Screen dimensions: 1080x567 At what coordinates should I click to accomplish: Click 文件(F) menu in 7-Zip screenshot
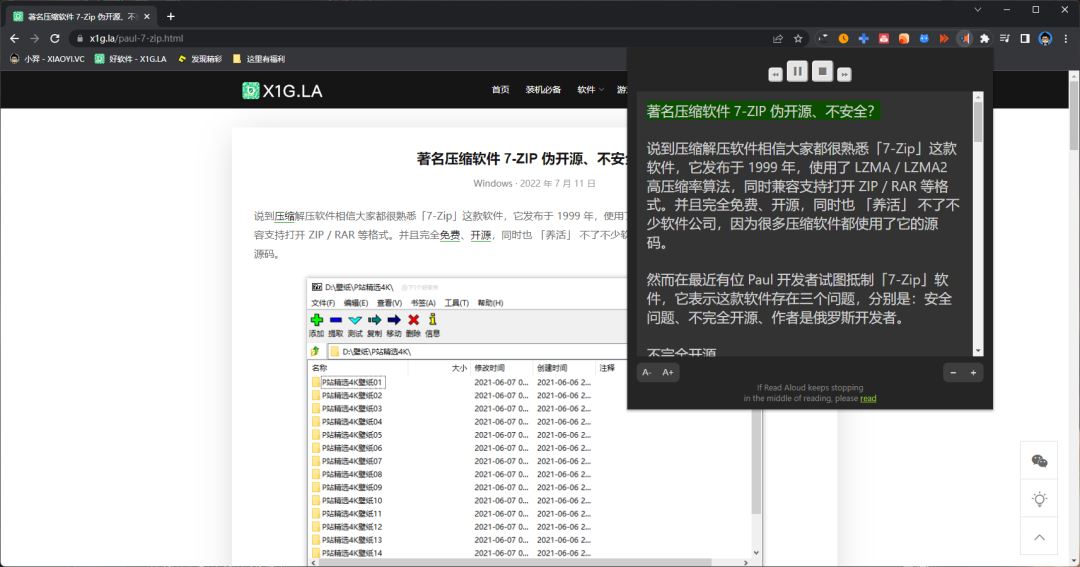point(322,303)
